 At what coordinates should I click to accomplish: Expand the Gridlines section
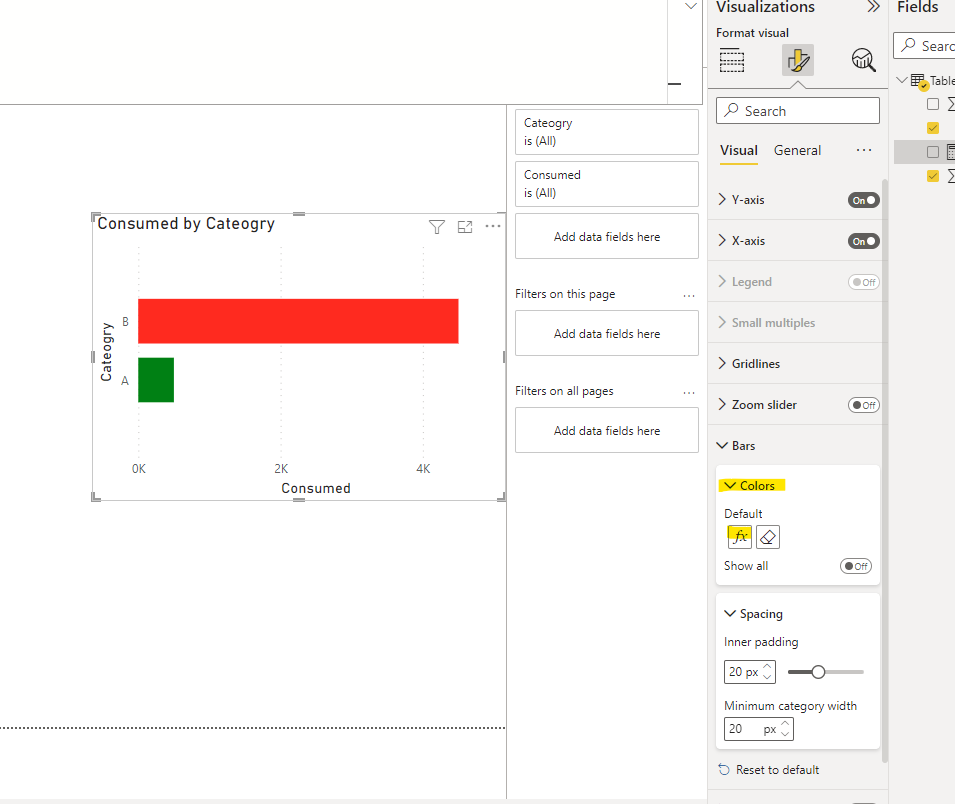point(722,363)
